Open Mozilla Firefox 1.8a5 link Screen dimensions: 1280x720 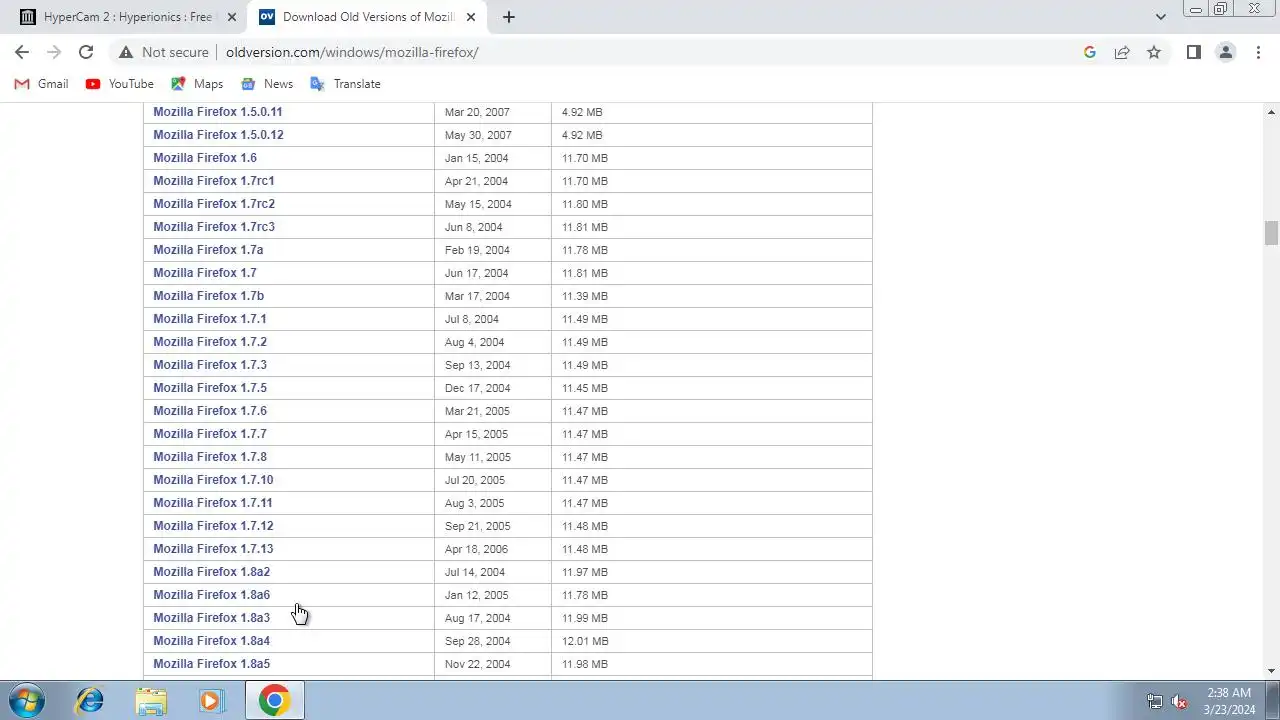pos(212,664)
